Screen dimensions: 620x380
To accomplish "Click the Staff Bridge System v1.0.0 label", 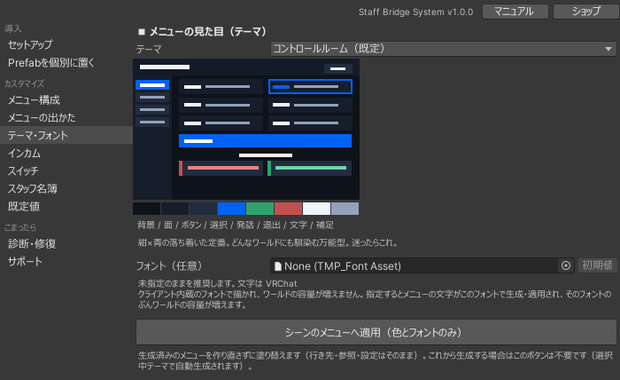I will point(416,12).
